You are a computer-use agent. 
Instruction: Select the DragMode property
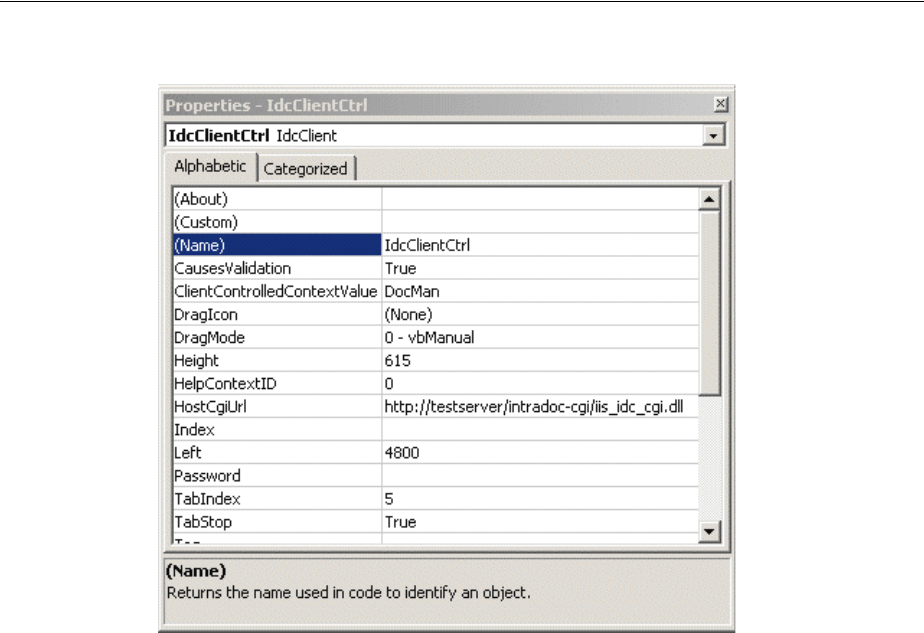point(277,337)
